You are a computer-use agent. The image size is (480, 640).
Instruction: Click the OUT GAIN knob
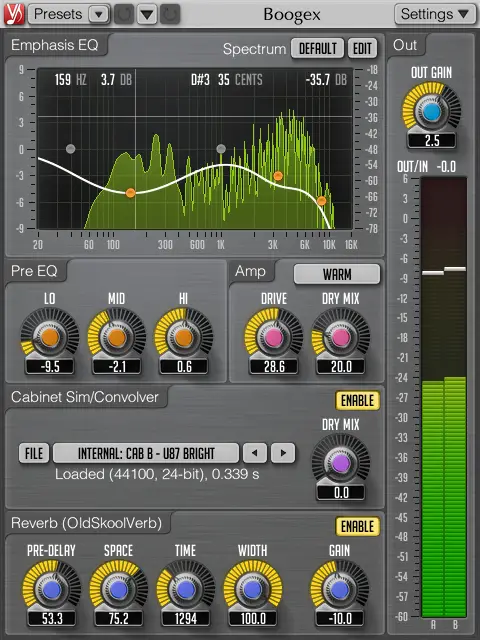pos(431,111)
